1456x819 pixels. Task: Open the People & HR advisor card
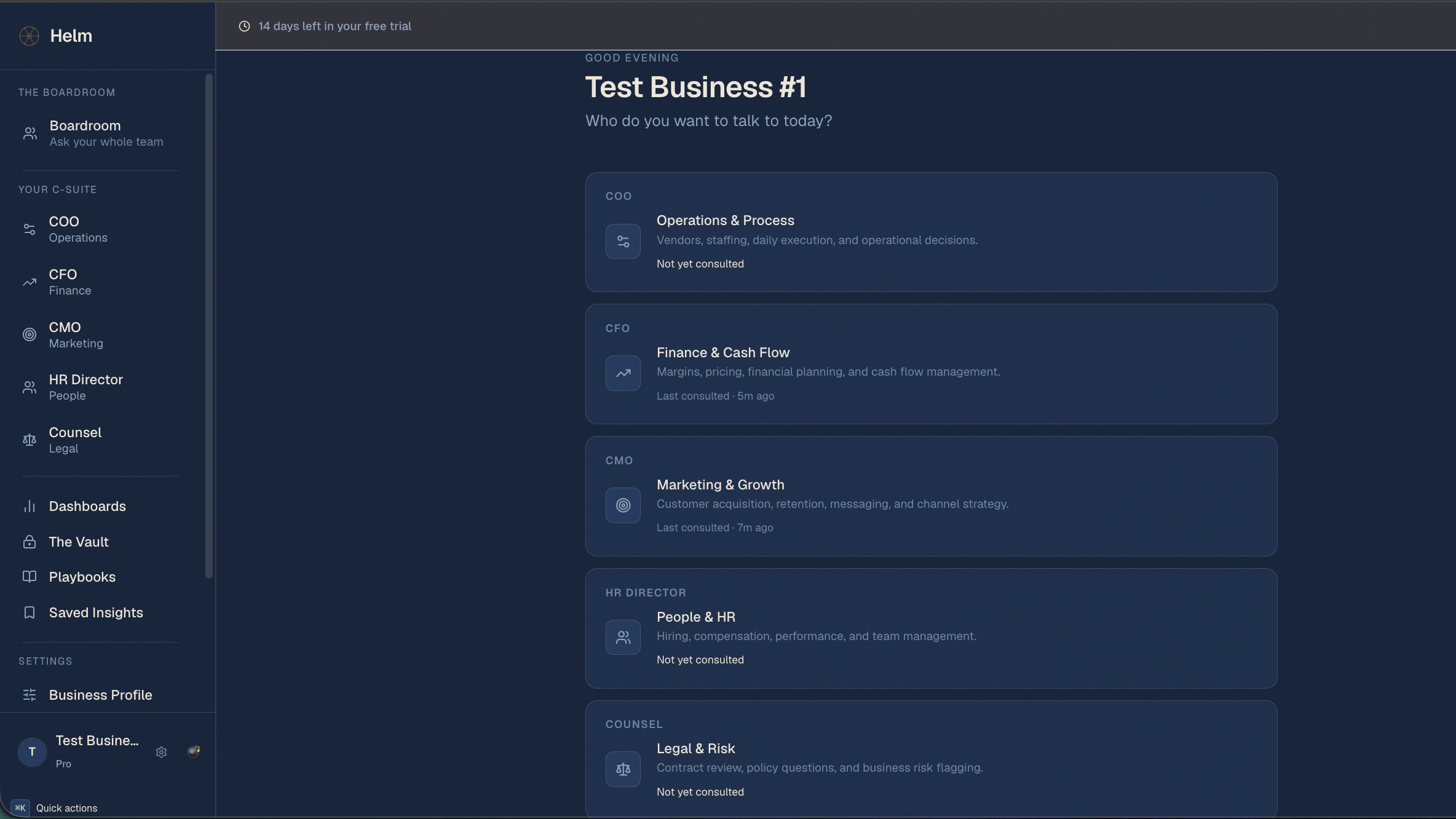pos(931,628)
